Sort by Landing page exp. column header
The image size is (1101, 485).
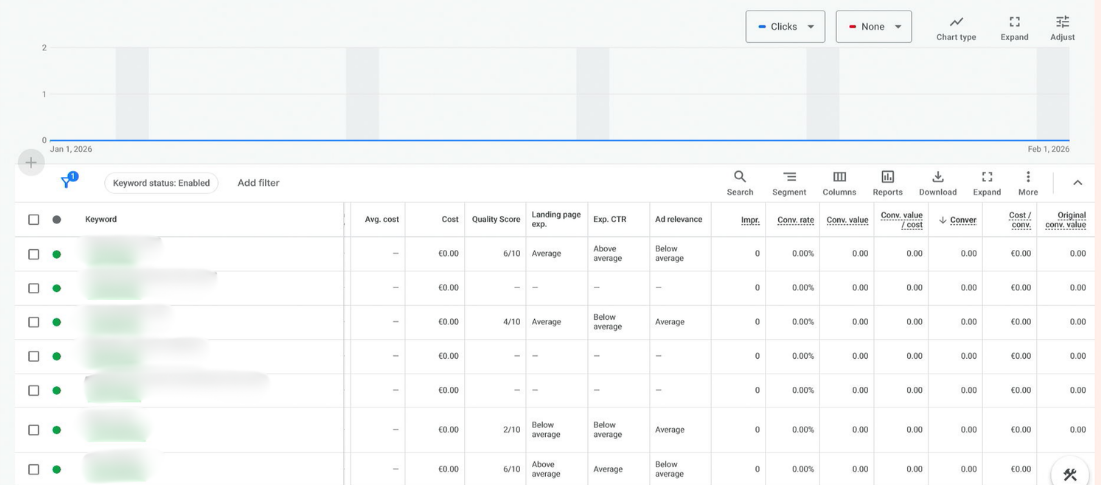[x=556, y=220]
